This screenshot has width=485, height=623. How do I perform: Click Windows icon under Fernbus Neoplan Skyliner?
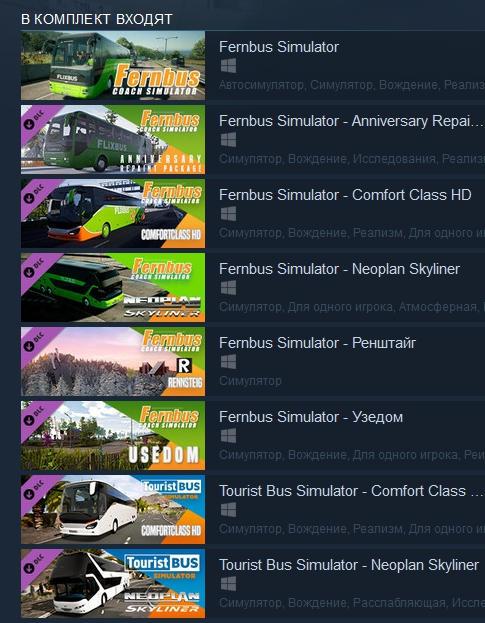point(228,288)
